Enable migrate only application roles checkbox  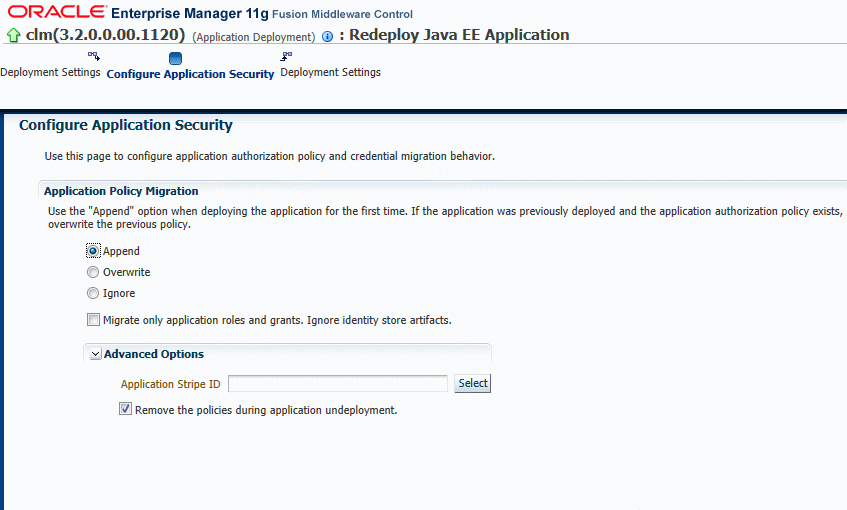93,319
